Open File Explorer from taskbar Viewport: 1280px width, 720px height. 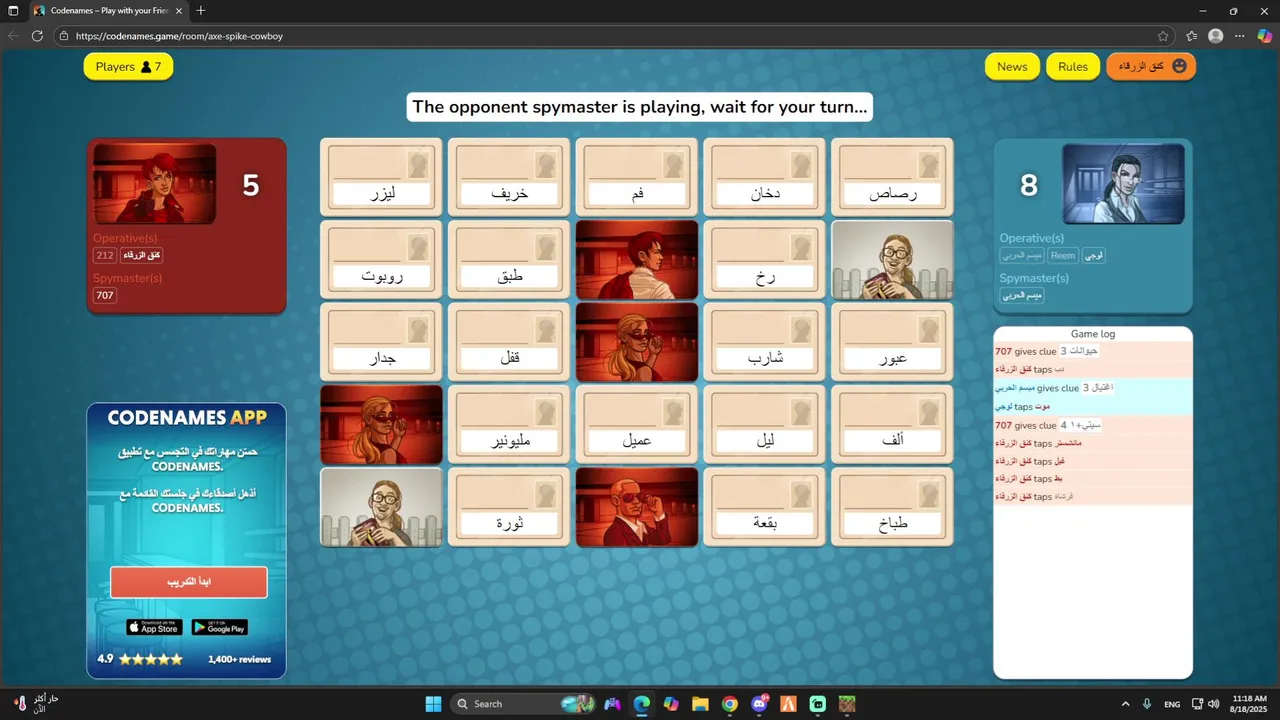pos(700,704)
